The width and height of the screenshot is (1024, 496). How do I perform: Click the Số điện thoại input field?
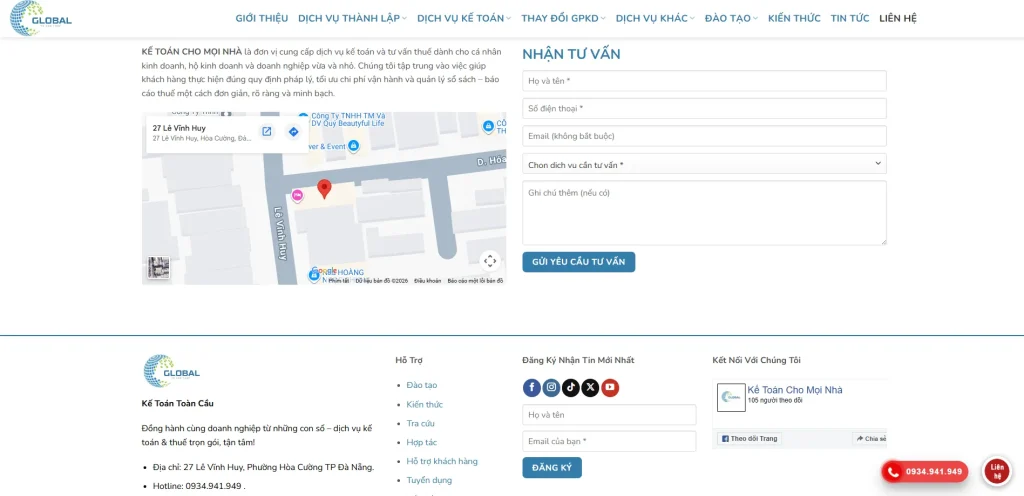[x=704, y=108]
